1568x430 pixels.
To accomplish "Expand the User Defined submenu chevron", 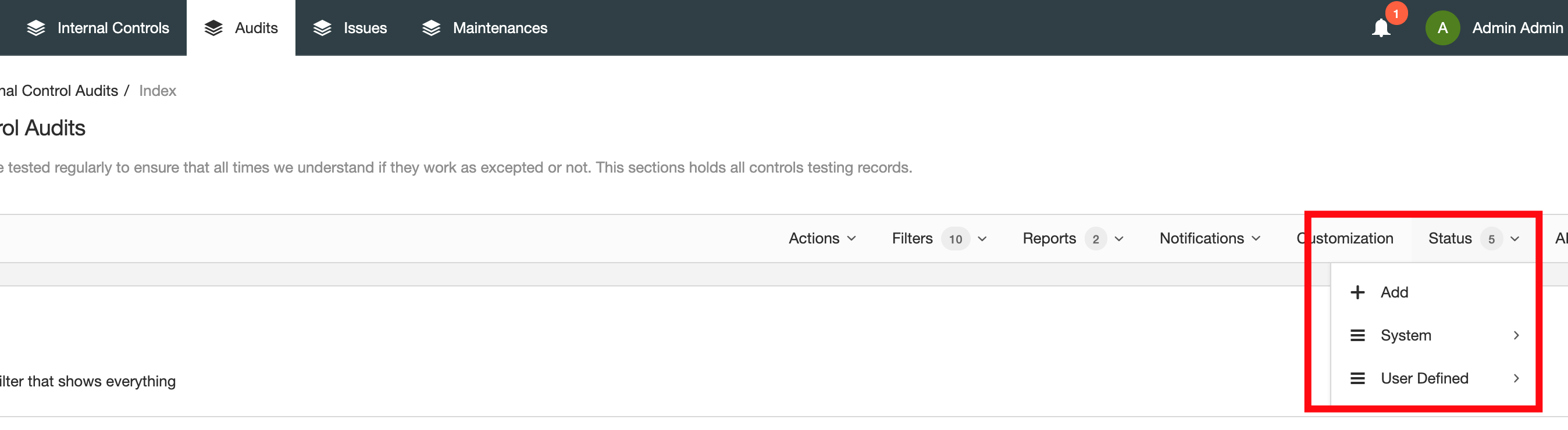I will point(1516,378).
